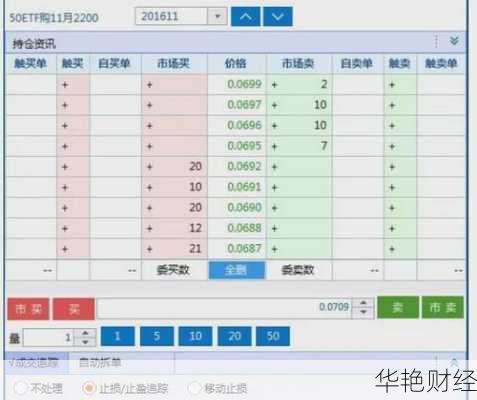Click the 50ETF购11月2200 contract name
This screenshot has height=400, width=477.
click(54, 17)
